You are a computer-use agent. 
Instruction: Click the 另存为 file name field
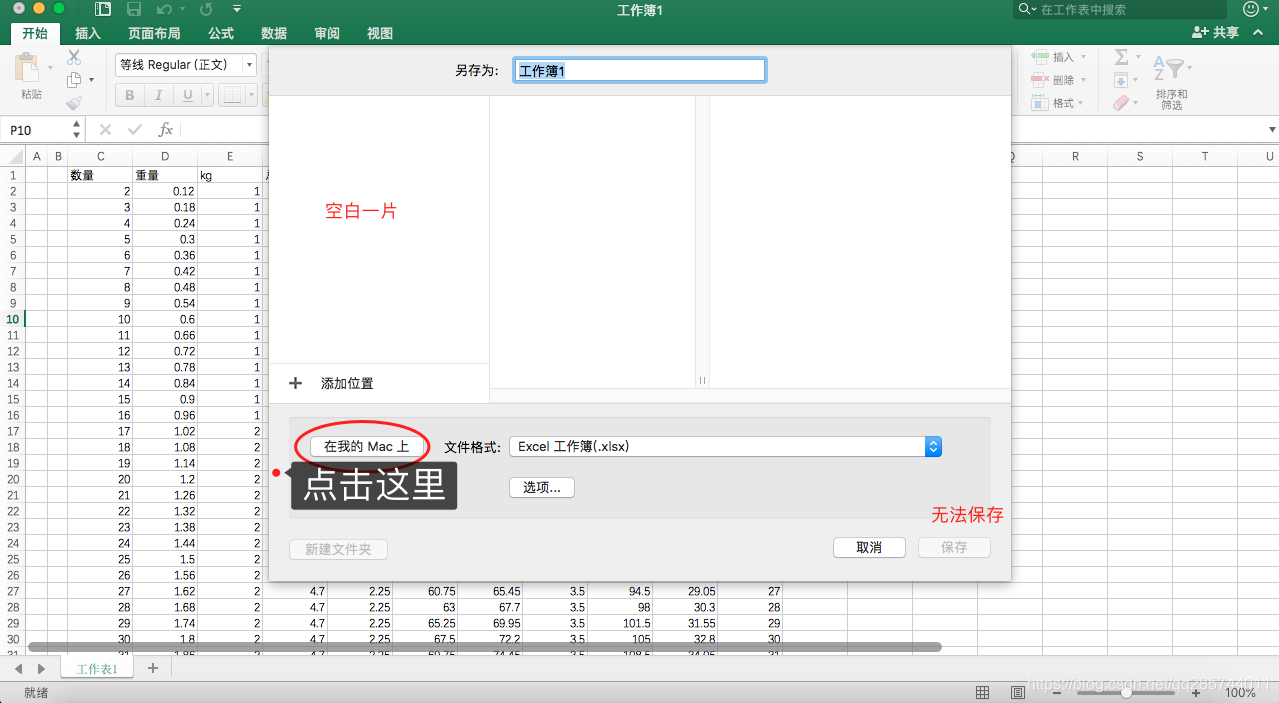pyautogui.click(x=640, y=70)
